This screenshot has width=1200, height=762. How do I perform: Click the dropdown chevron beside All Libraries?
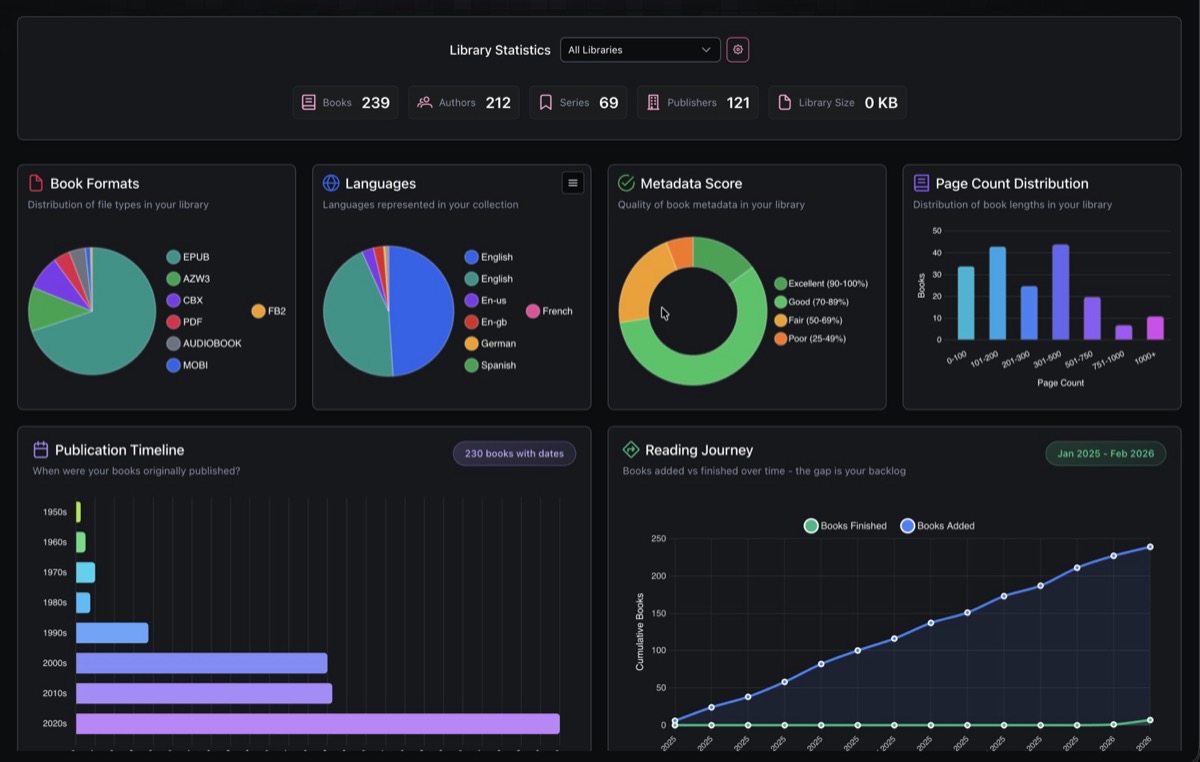point(706,50)
